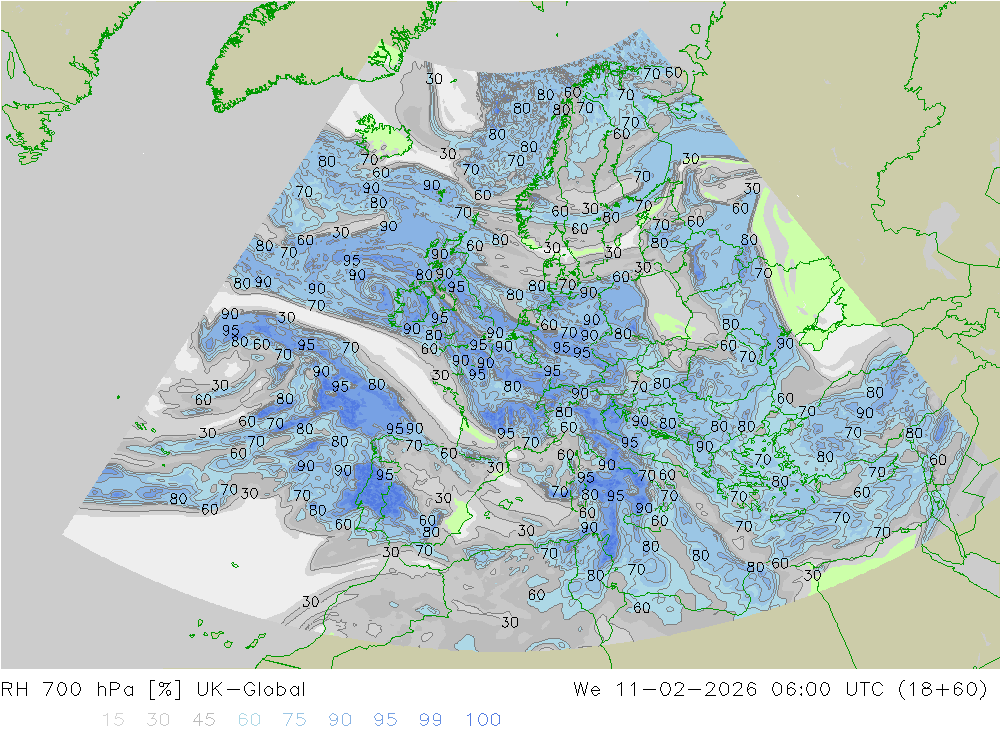Viewport: 1000px width, 733px height.
Task: Click the legend value 99
Action: click(x=430, y=720)
